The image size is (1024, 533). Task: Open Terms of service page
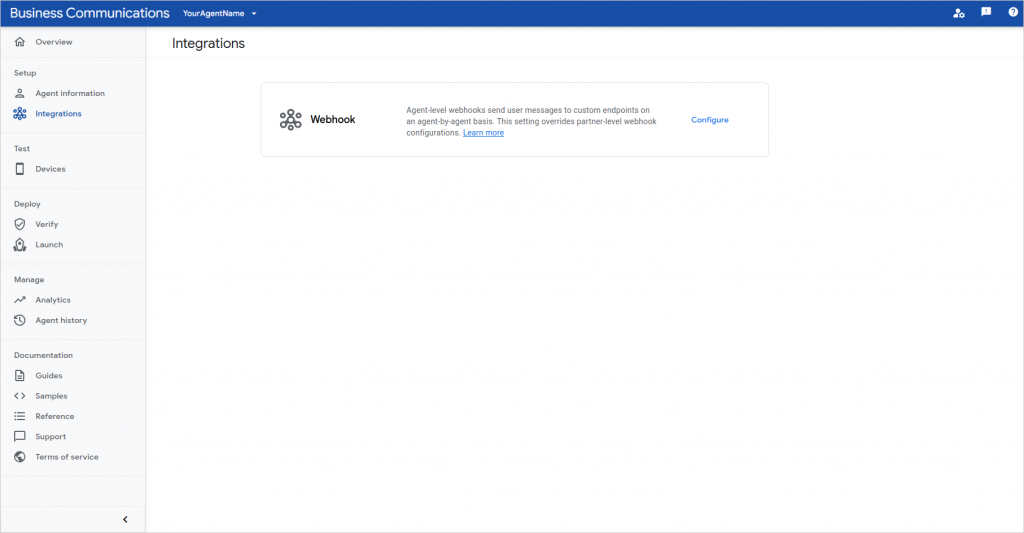click(66, 457)
